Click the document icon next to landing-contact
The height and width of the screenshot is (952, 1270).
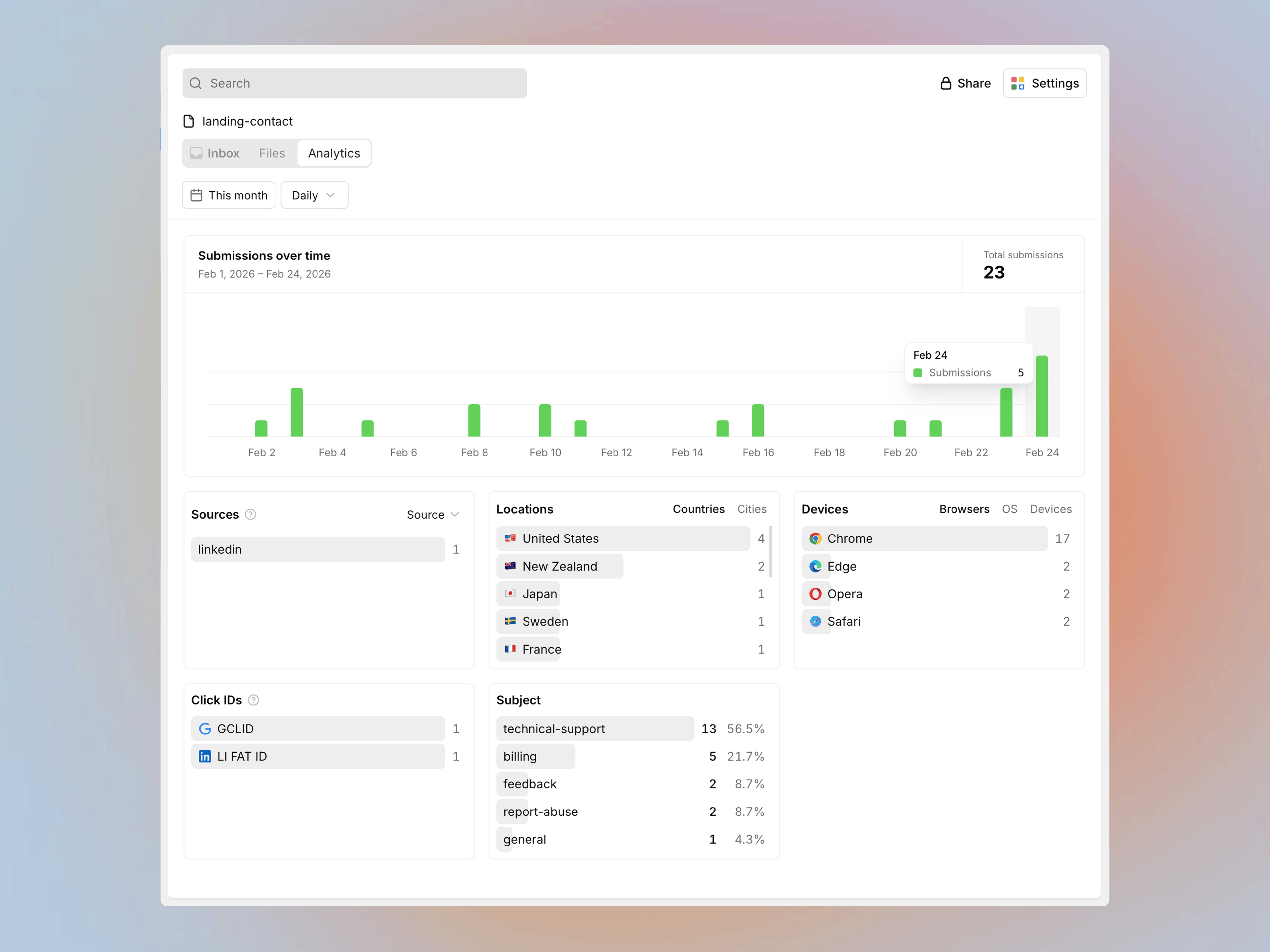point(189,121)
